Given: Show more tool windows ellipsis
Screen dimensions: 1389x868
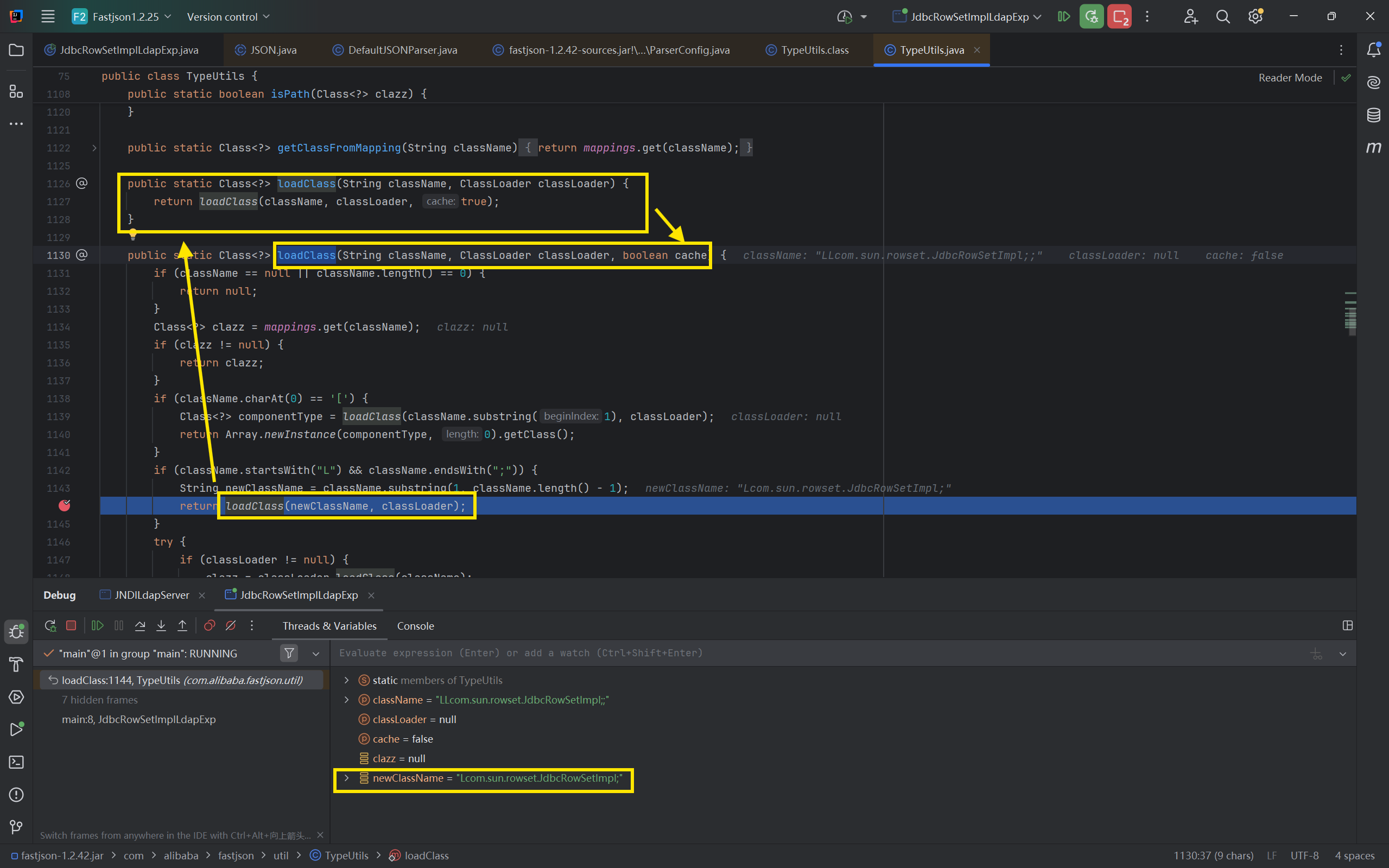Looking at the screenshot, I should [16, 123].
